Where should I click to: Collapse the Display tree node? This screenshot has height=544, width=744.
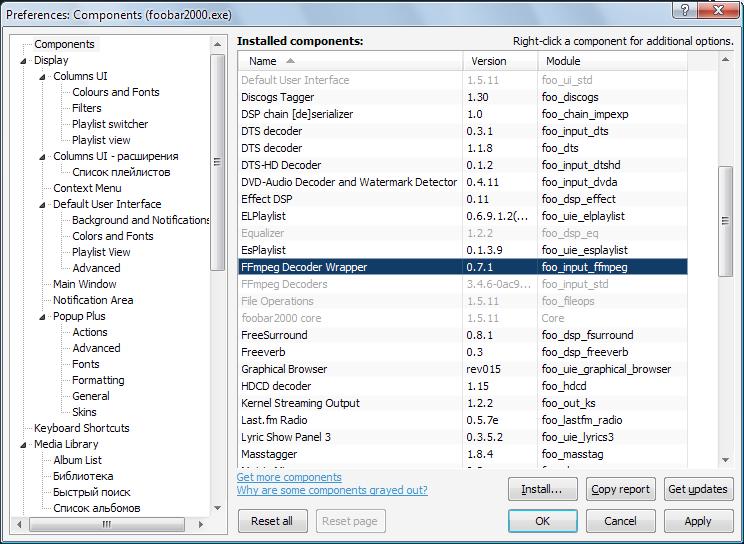[24, 60]
